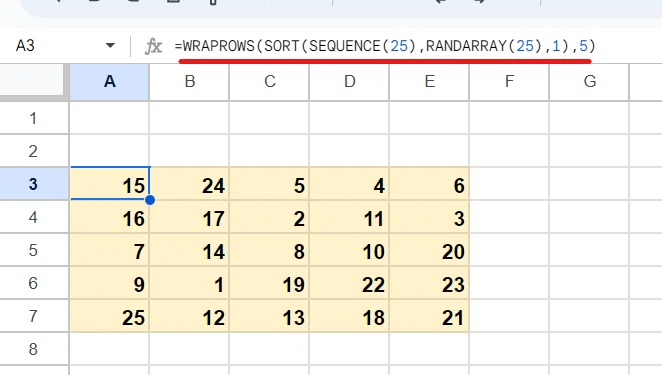This screenshot has width=662, height=375.
Task: Select empty cell F3
Action: click(x=509, y=184)
